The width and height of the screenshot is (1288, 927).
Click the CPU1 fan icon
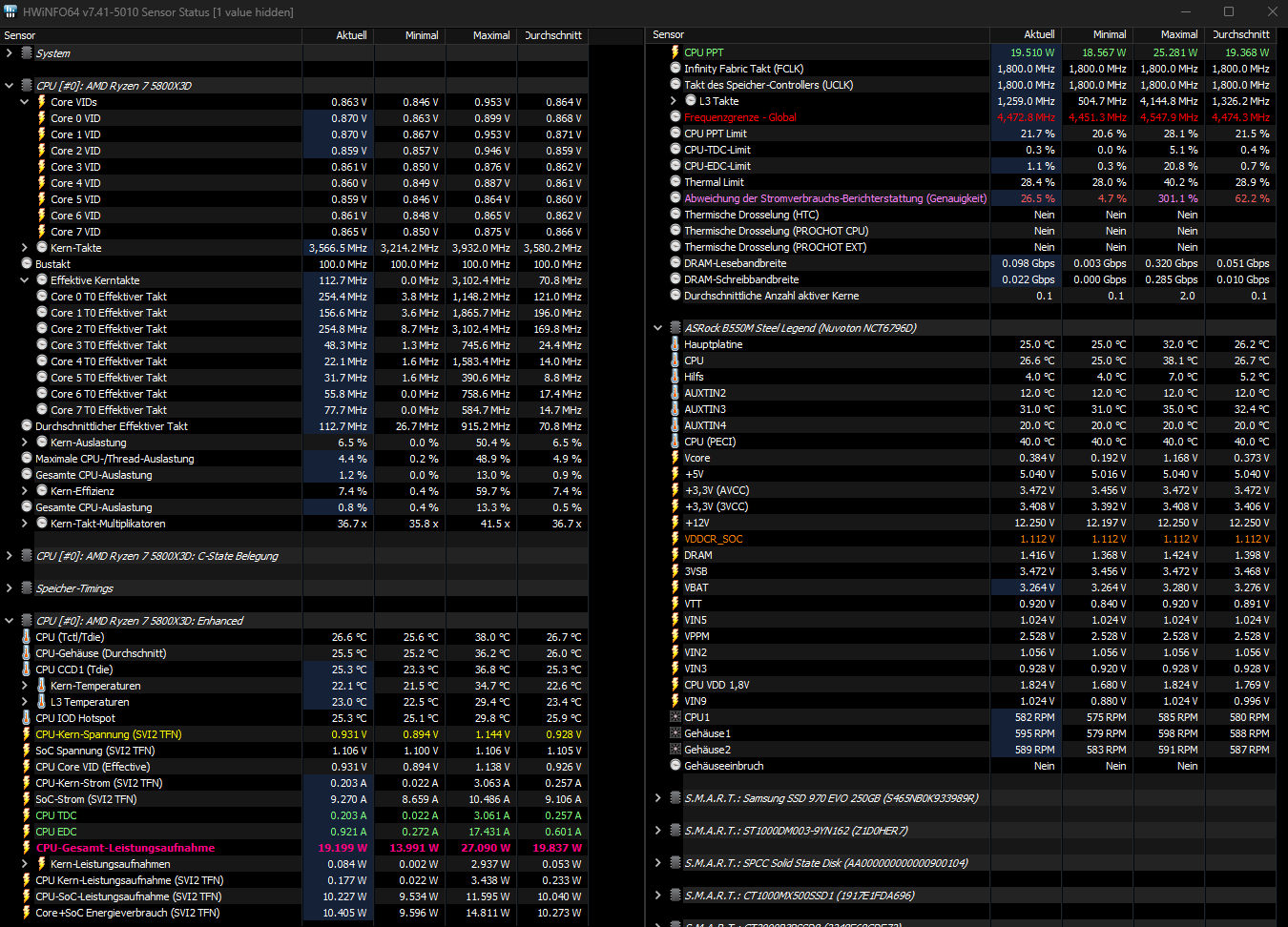pos(675,717)
